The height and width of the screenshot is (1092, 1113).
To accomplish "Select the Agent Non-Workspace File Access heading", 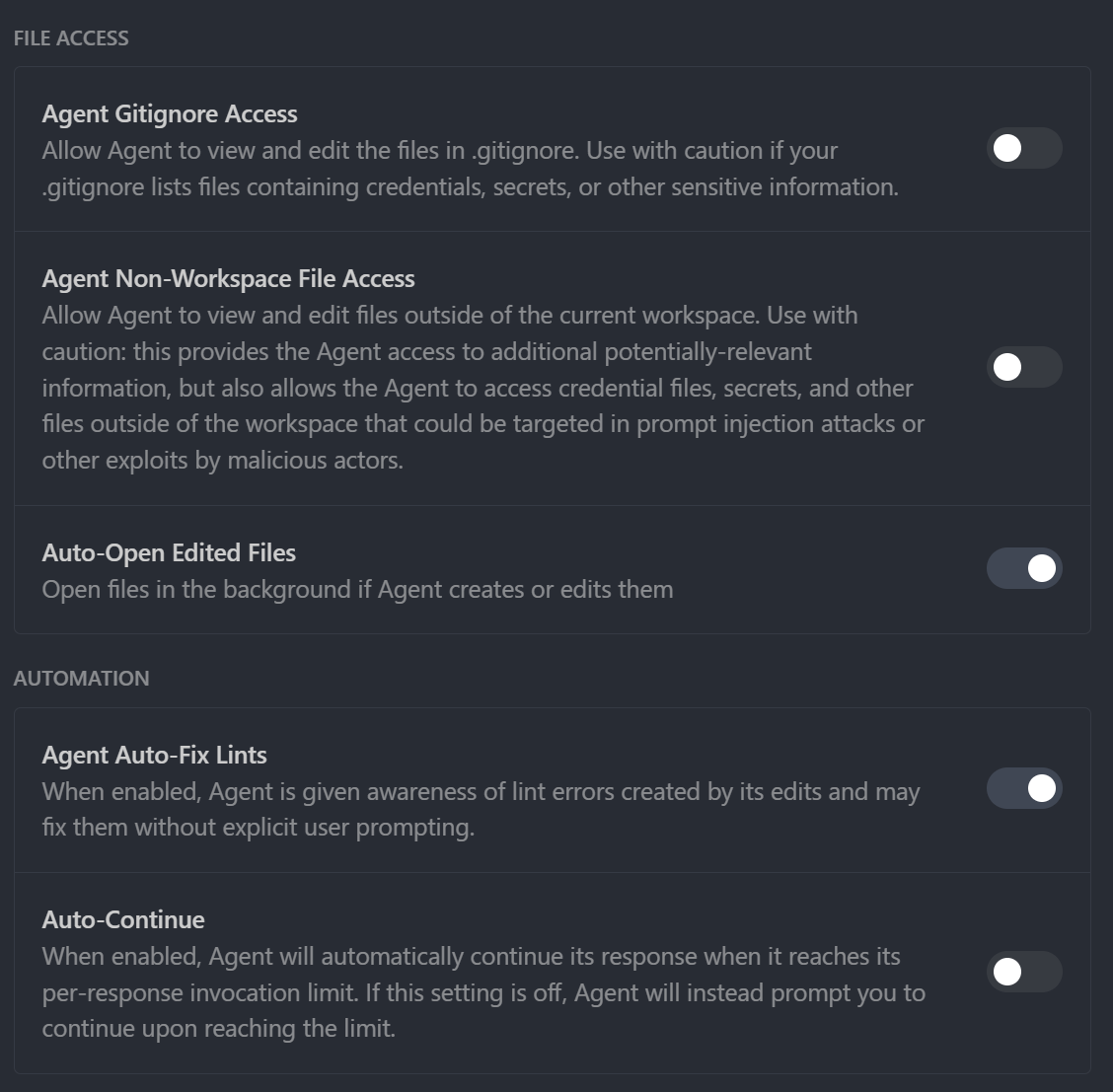I will (228, 278).
